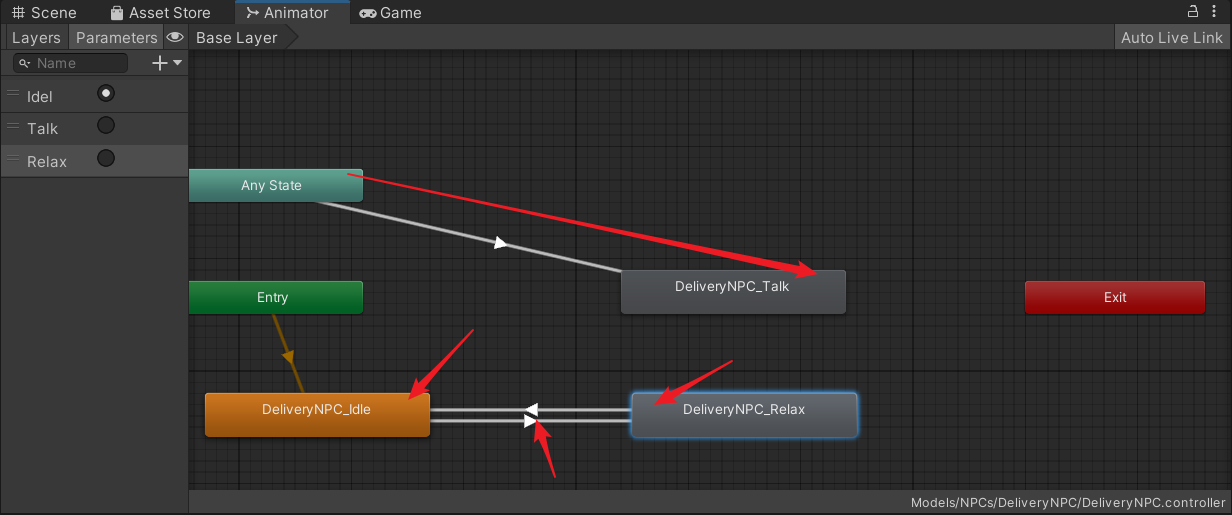Select the Any State to Talk transition arrow

click(501, 243)
